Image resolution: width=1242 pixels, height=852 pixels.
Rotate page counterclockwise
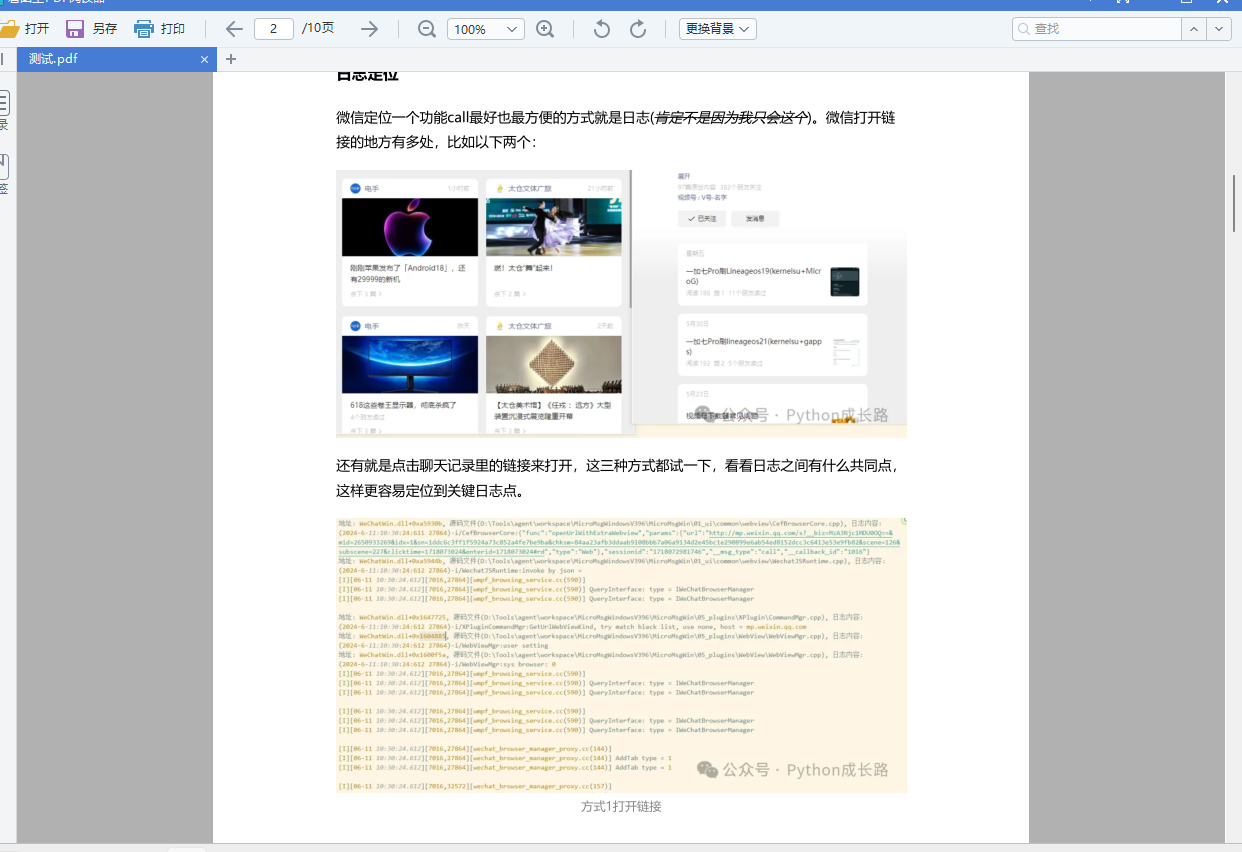click(x=601, y=29)
